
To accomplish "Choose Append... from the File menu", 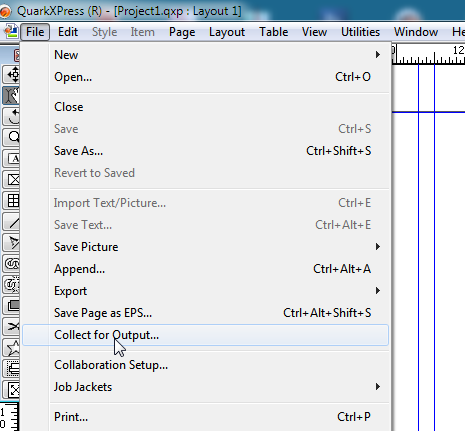I will pyautogui.click(x=205, y=269).
